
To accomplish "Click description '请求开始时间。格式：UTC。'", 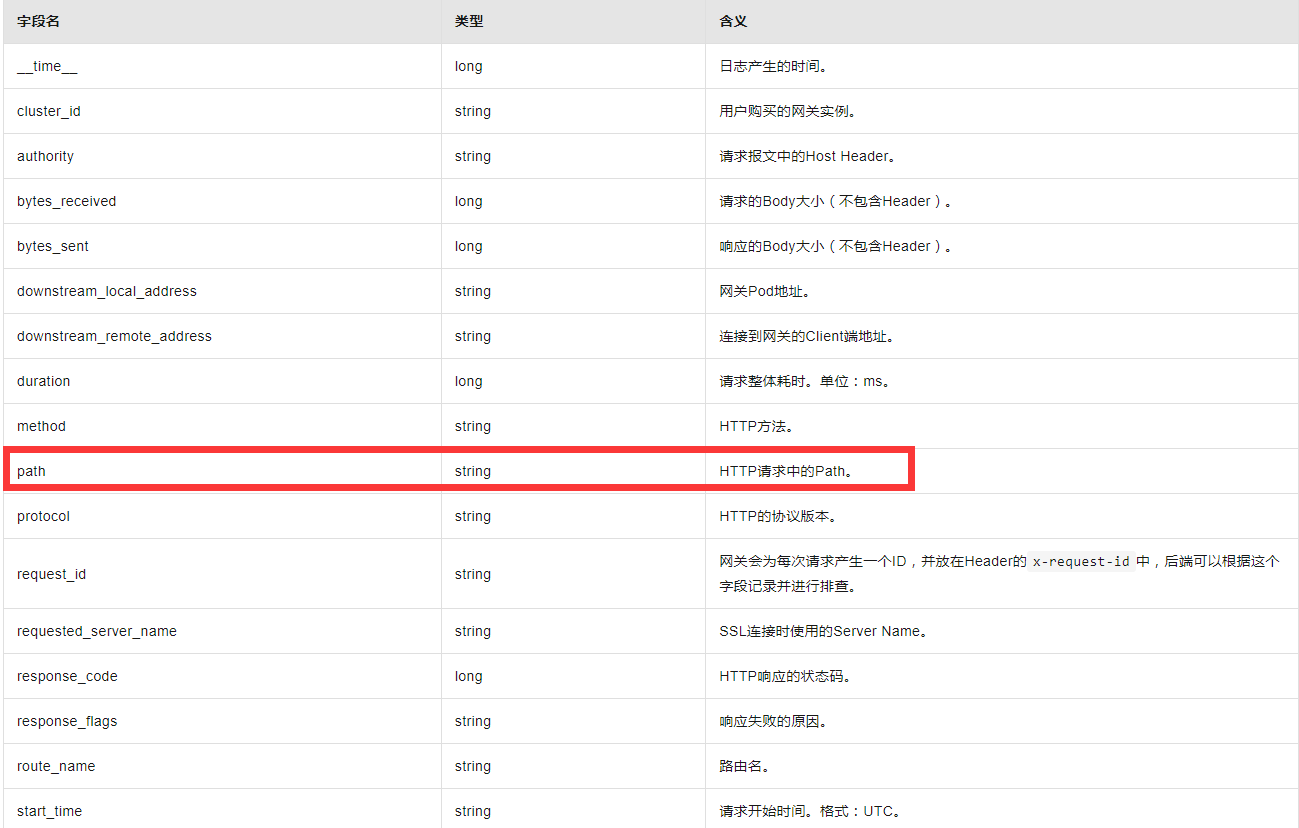I will [x=811, y=811].
